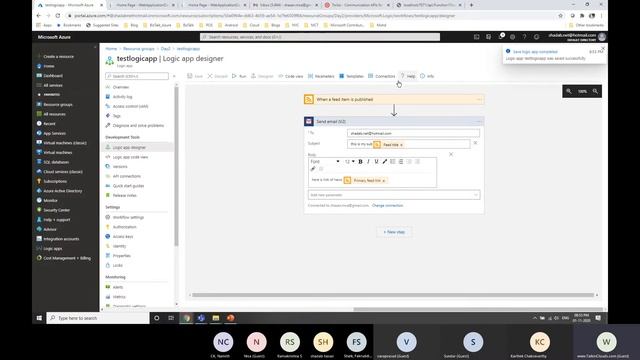Remove the Subject parameter with X

click(475, 143)
